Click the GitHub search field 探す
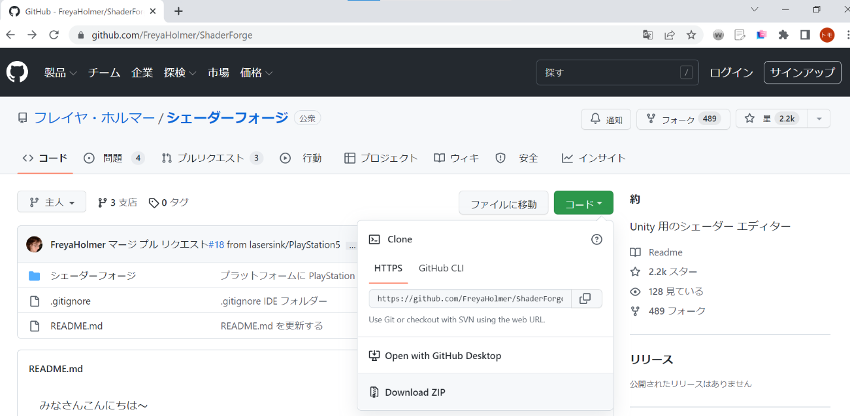Viewport: 850px width, 416px height. [617, 72]
